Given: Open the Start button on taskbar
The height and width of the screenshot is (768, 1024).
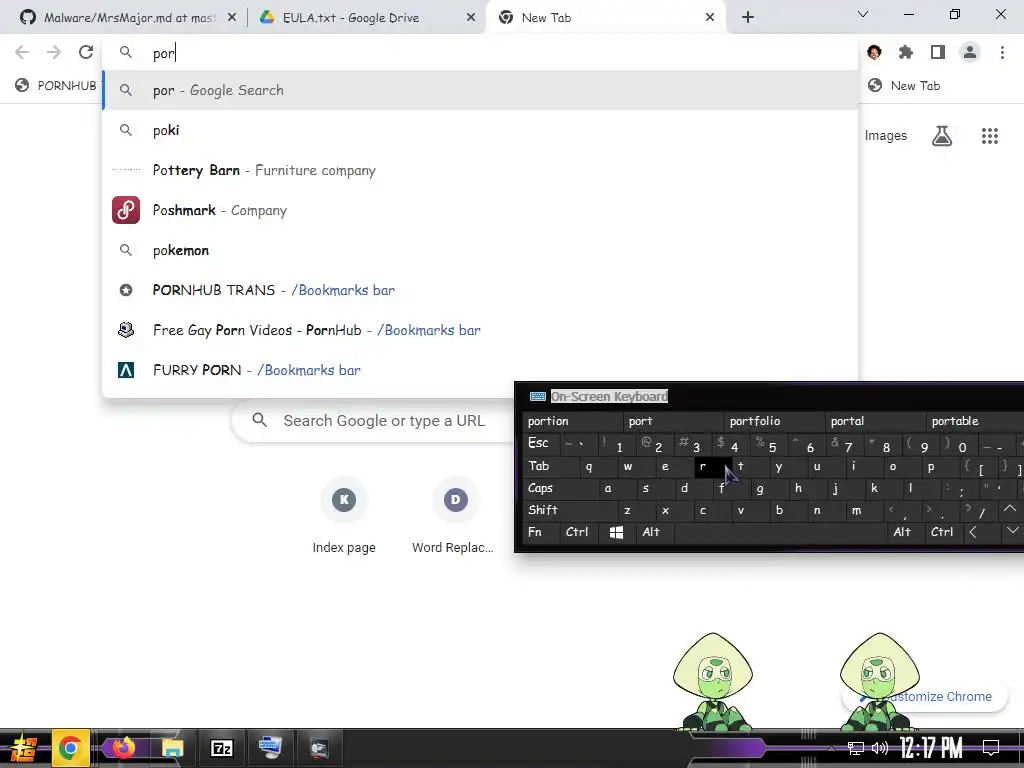Looking at the screenshot, I should click(23, 748).
